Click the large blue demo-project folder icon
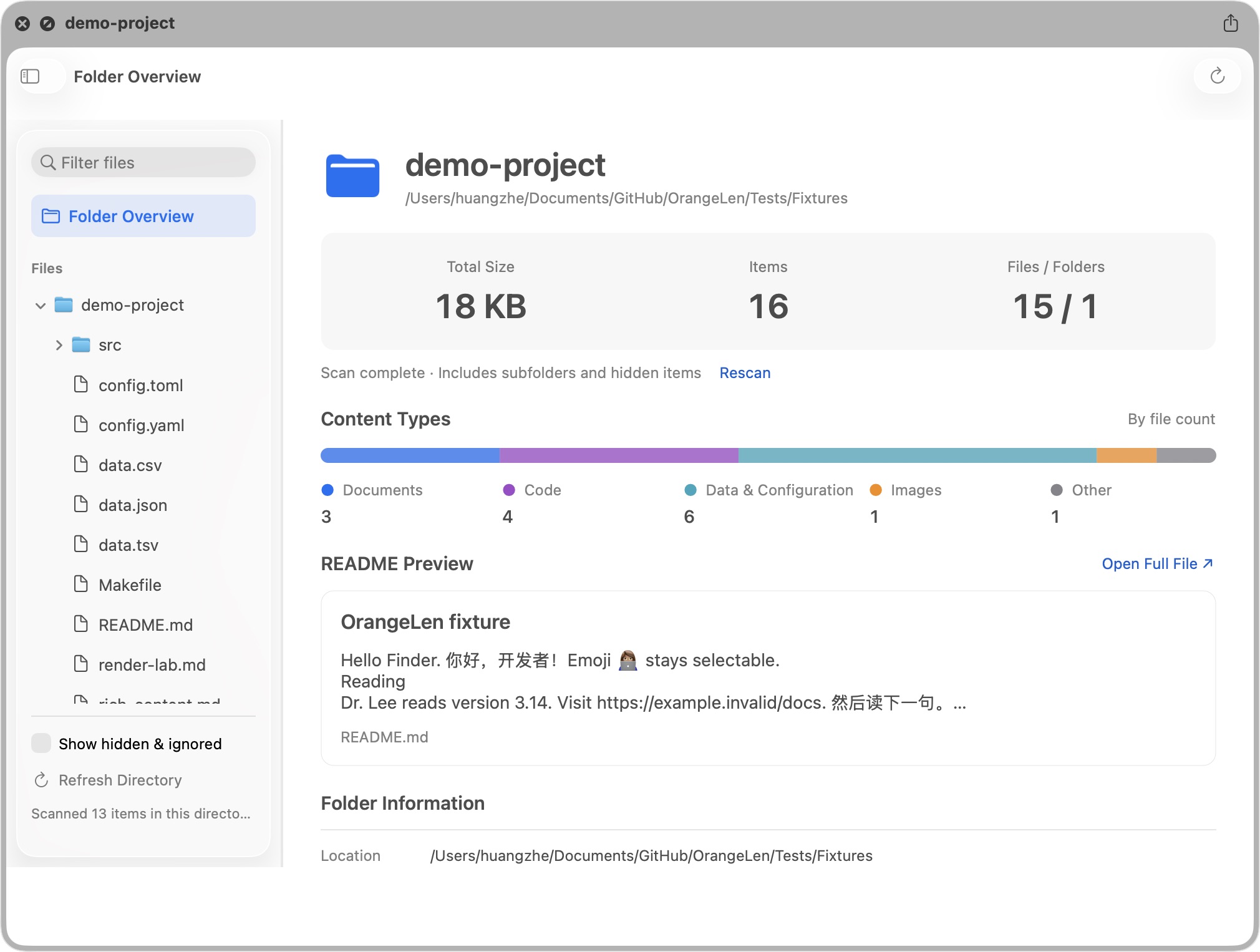The image size is (1260, 952). (x=352, y=176)
